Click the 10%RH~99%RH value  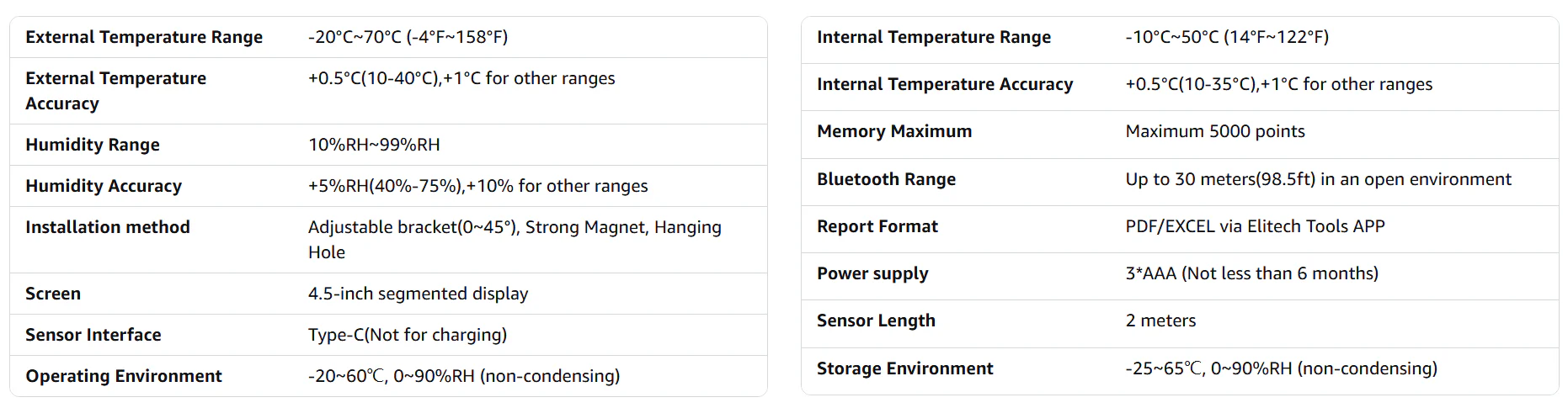(x=374, y=145)
